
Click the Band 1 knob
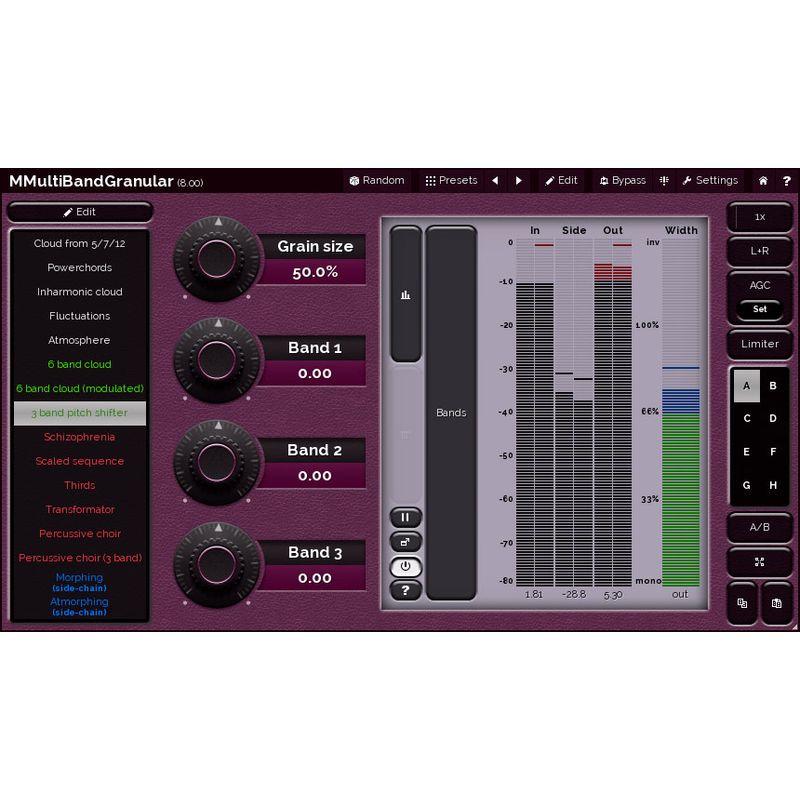(217, 360)
